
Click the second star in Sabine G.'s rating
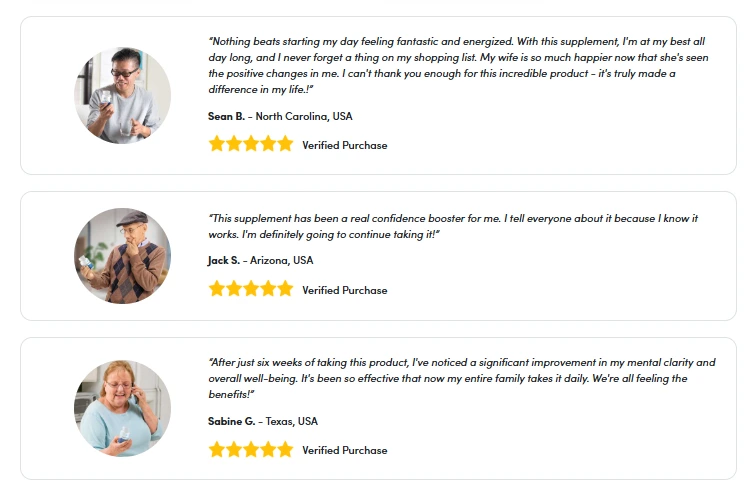click(x=234, y=449)
